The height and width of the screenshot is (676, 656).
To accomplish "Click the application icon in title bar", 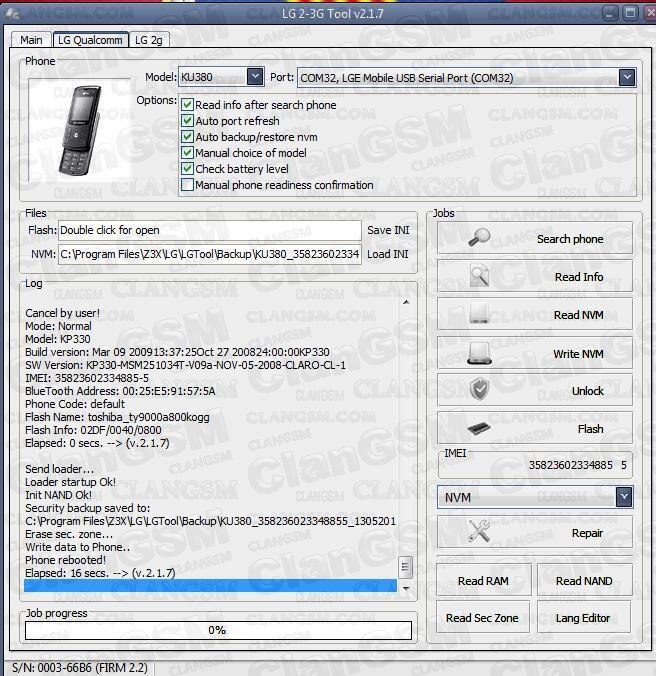I will click(x=12, y=13).
